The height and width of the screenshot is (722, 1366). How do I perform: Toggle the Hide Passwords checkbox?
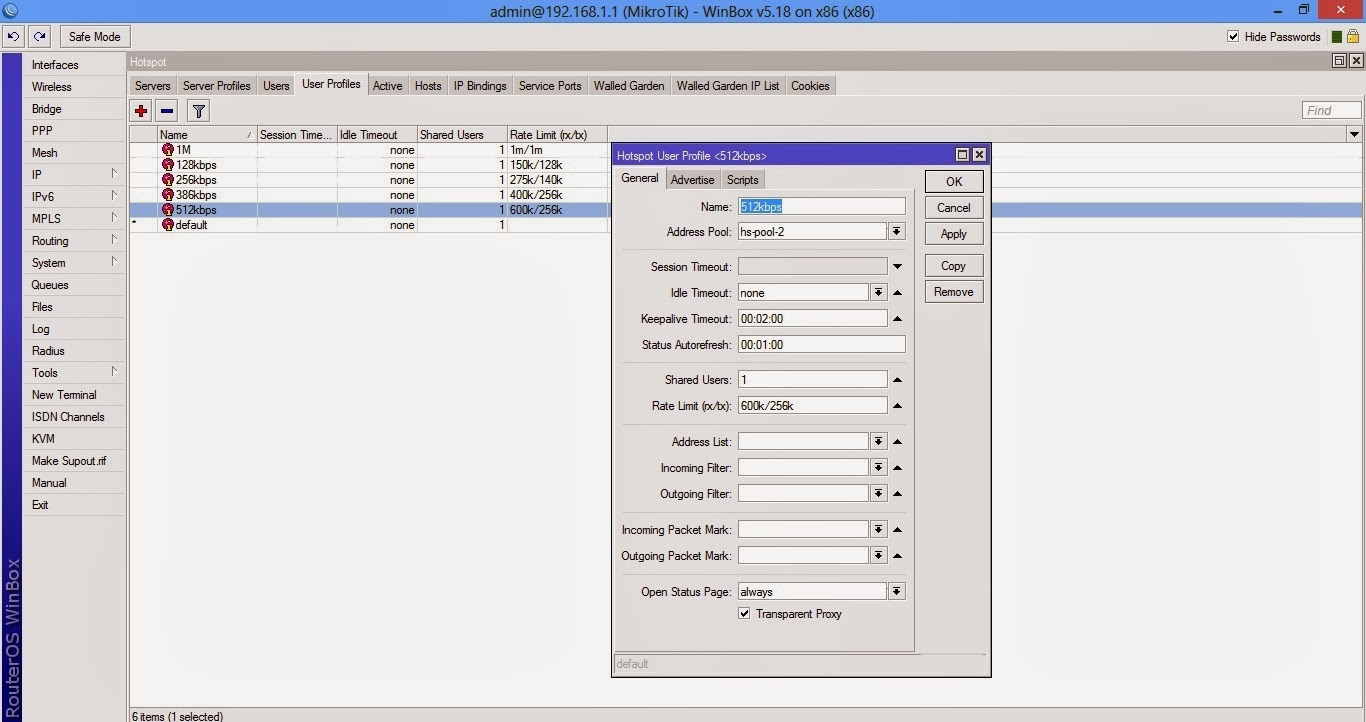[x=1233, y=37]
